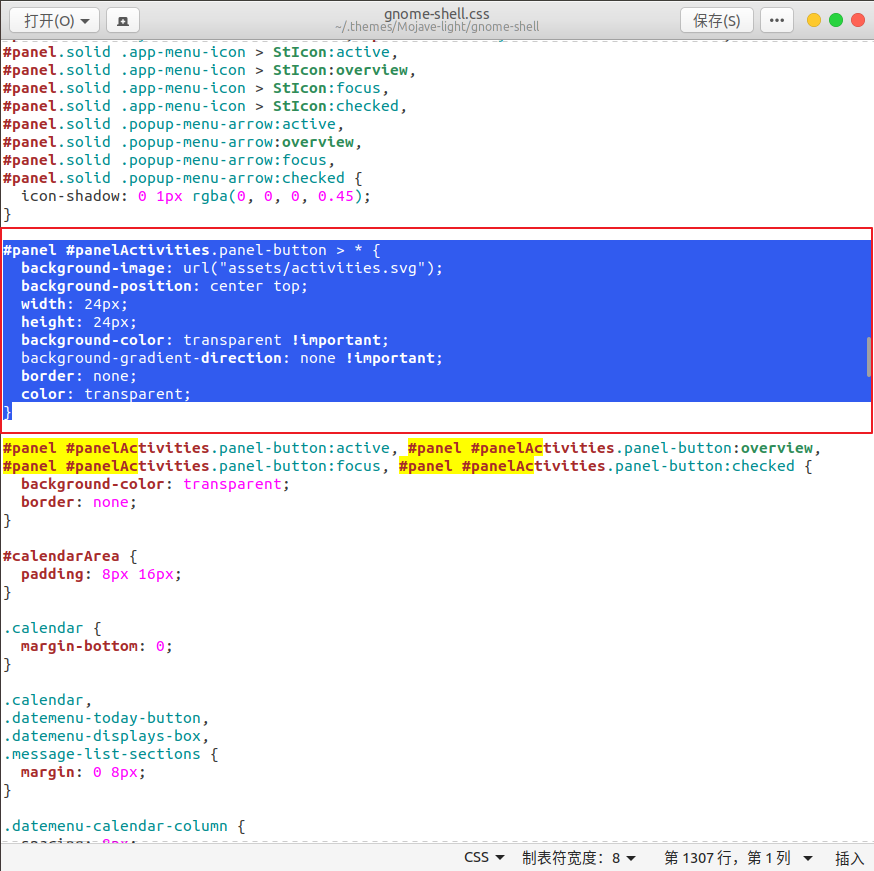Place cursor on .datemenu-today-button line
The image size is (874, 871).
pyautogui.click(x=106, y=718)
